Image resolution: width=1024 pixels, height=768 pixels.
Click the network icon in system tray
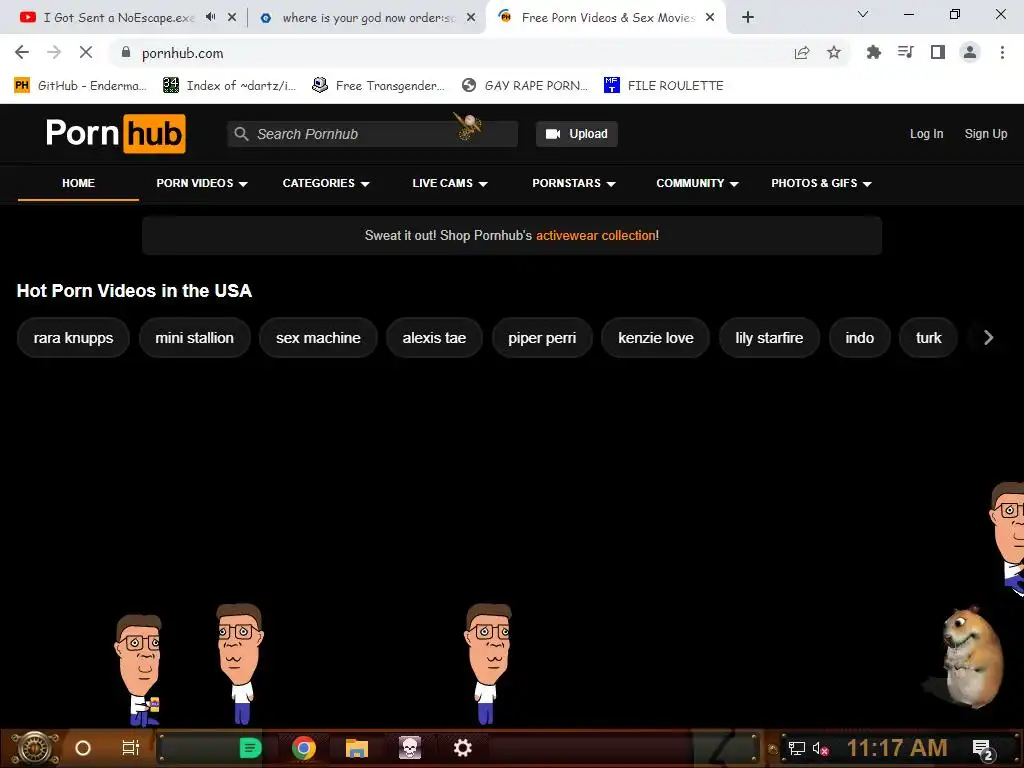797,748
